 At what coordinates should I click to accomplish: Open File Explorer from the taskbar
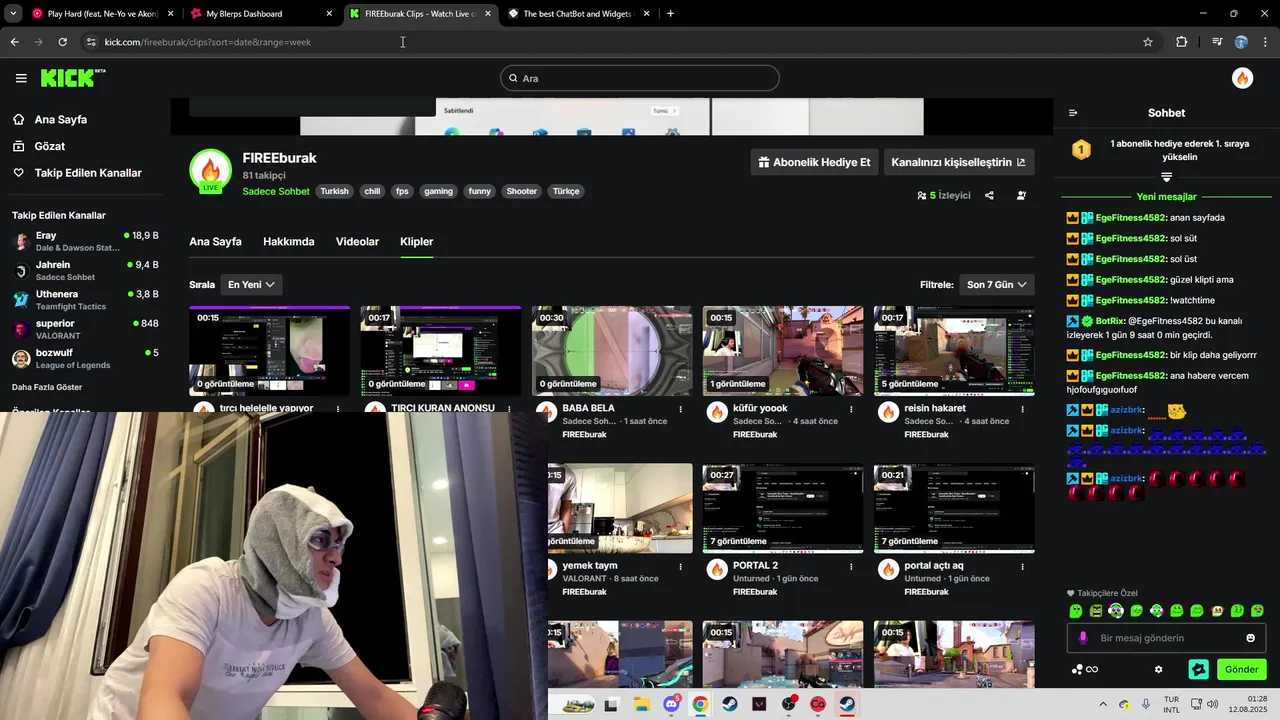(641, 704)
